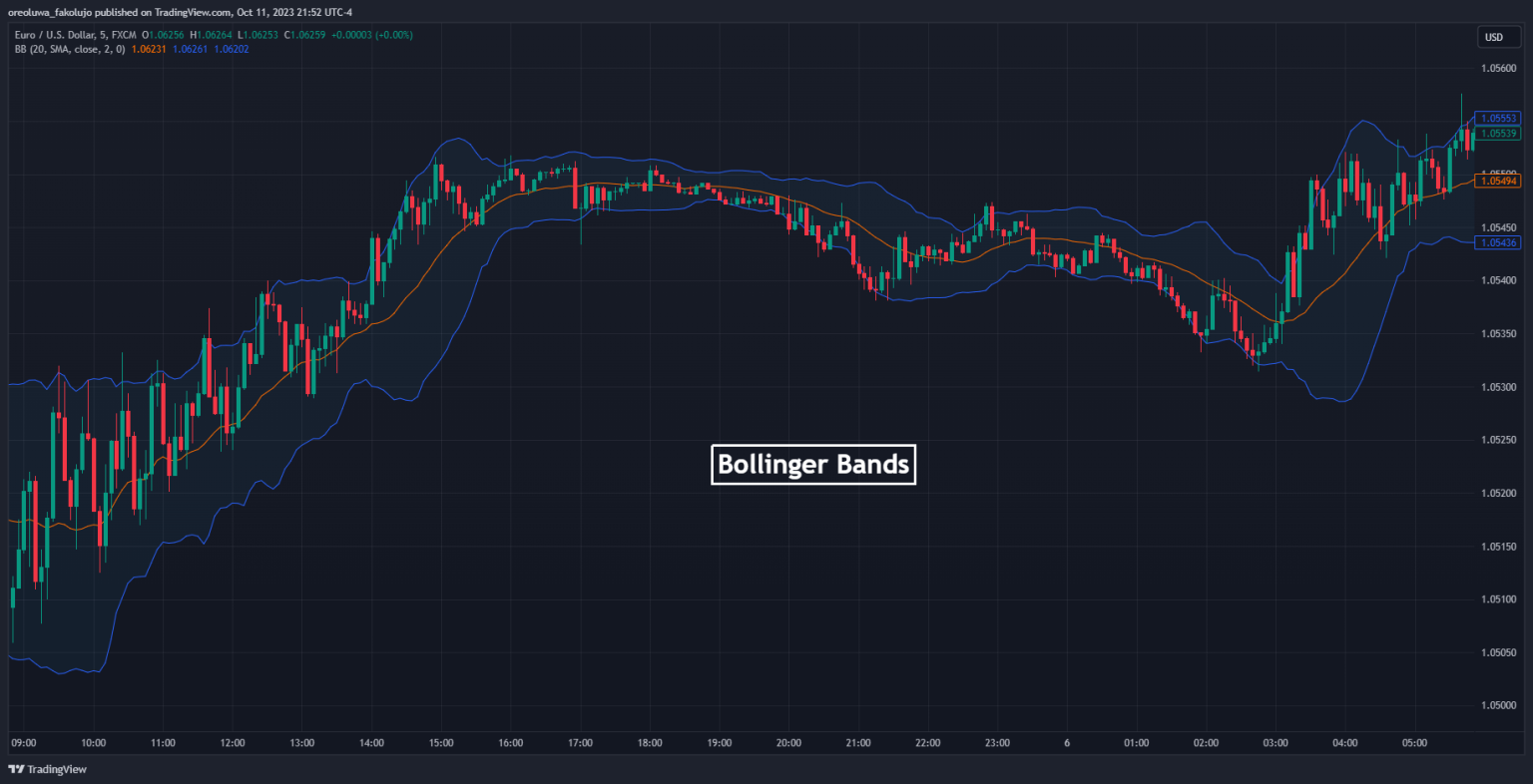Click the 09:00 label on the time axis
Viewport: 1533px width, 784px height.
[23, 742]
